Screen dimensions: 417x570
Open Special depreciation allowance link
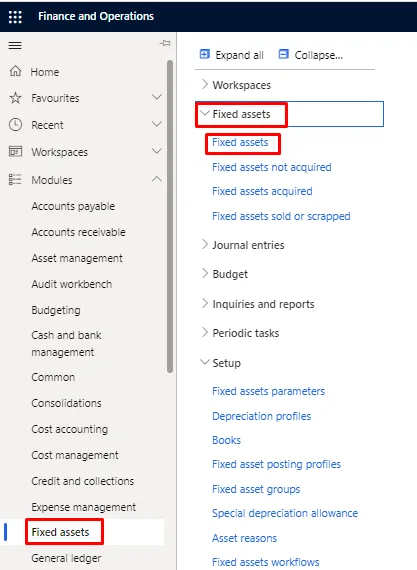click(x=285, y=513)
